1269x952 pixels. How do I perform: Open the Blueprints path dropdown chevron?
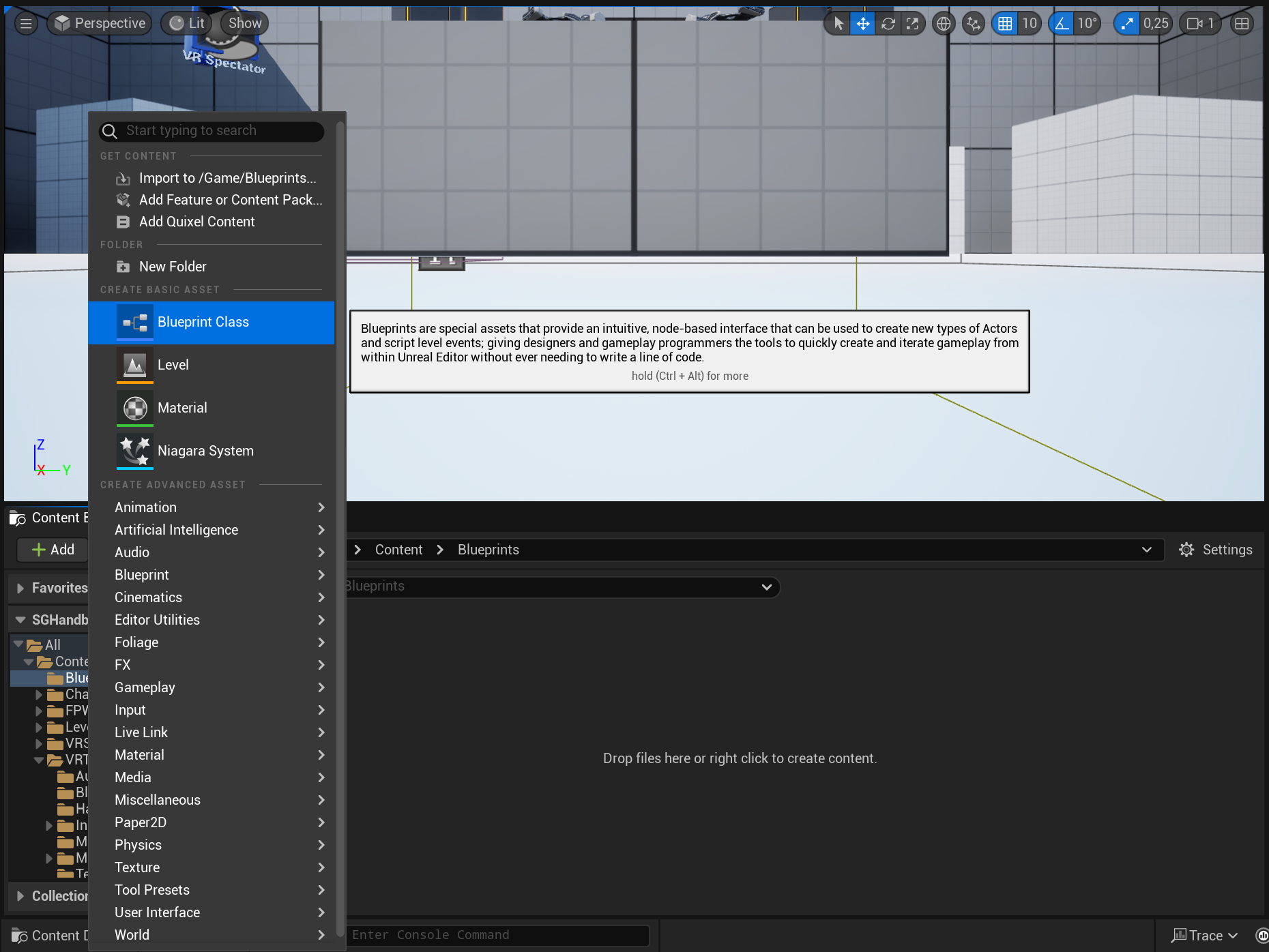pos(1148,550)
